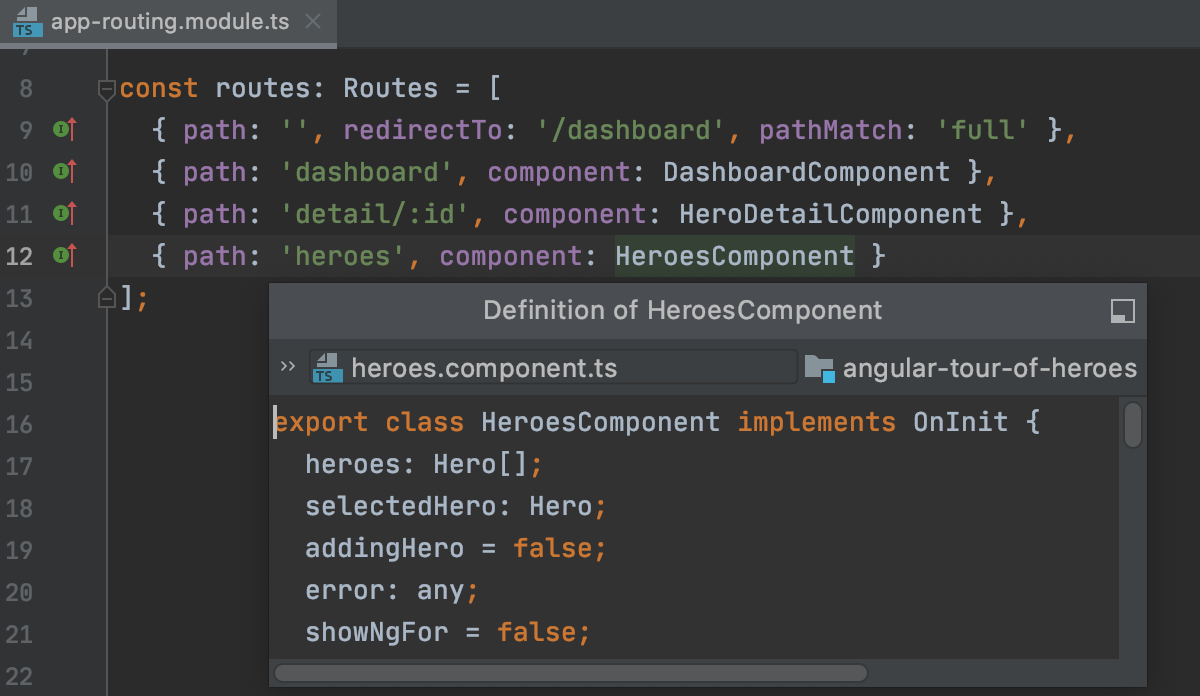Click the TypeScript icon beside heroes.component.ts
Screen dimensions: 1200x696
click(329, 368)
